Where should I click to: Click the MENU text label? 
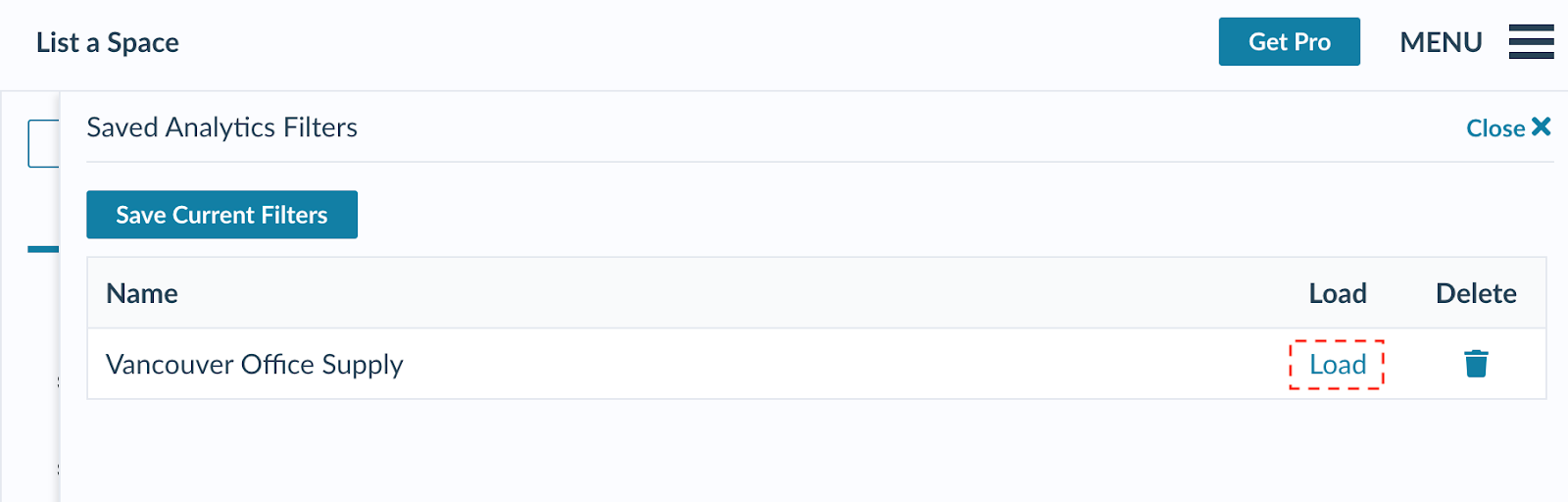coord(1440,42)
